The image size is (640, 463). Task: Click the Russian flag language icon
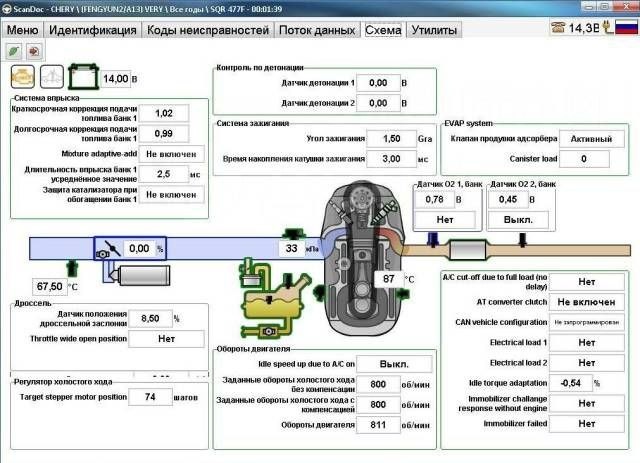click(626, 27)
